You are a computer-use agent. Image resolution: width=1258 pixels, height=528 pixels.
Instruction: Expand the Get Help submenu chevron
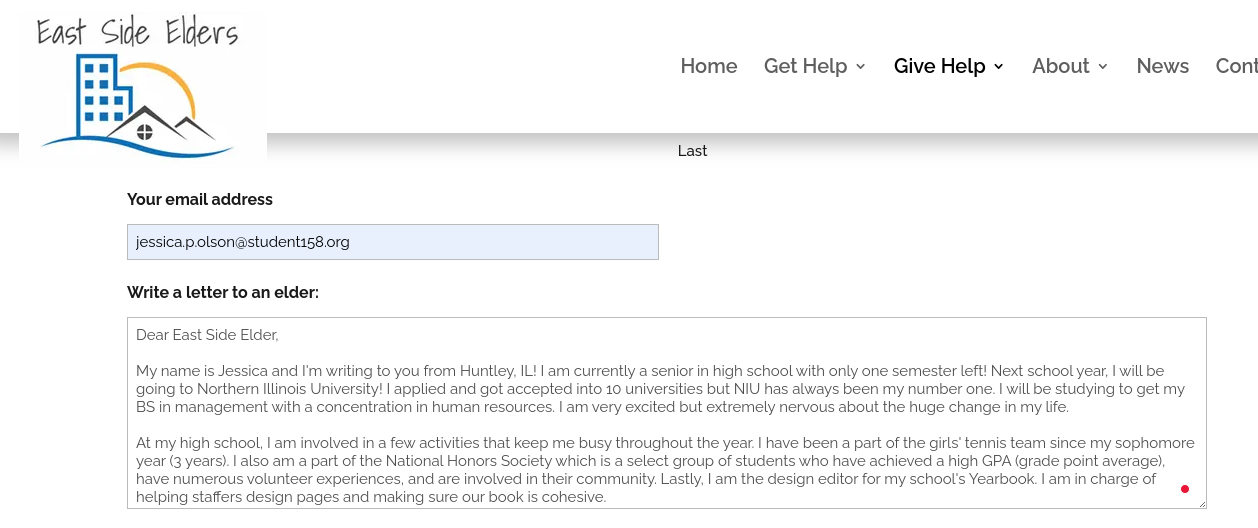click(860, 67)
